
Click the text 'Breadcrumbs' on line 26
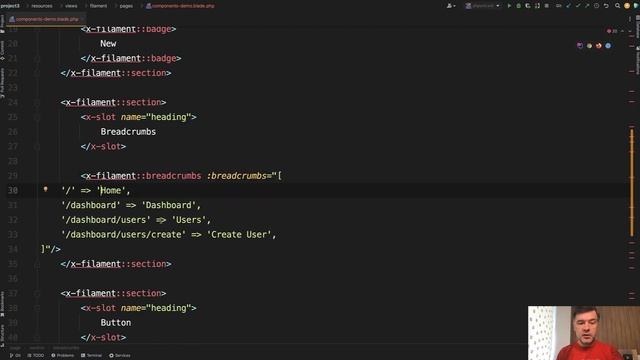coord(128,132)
